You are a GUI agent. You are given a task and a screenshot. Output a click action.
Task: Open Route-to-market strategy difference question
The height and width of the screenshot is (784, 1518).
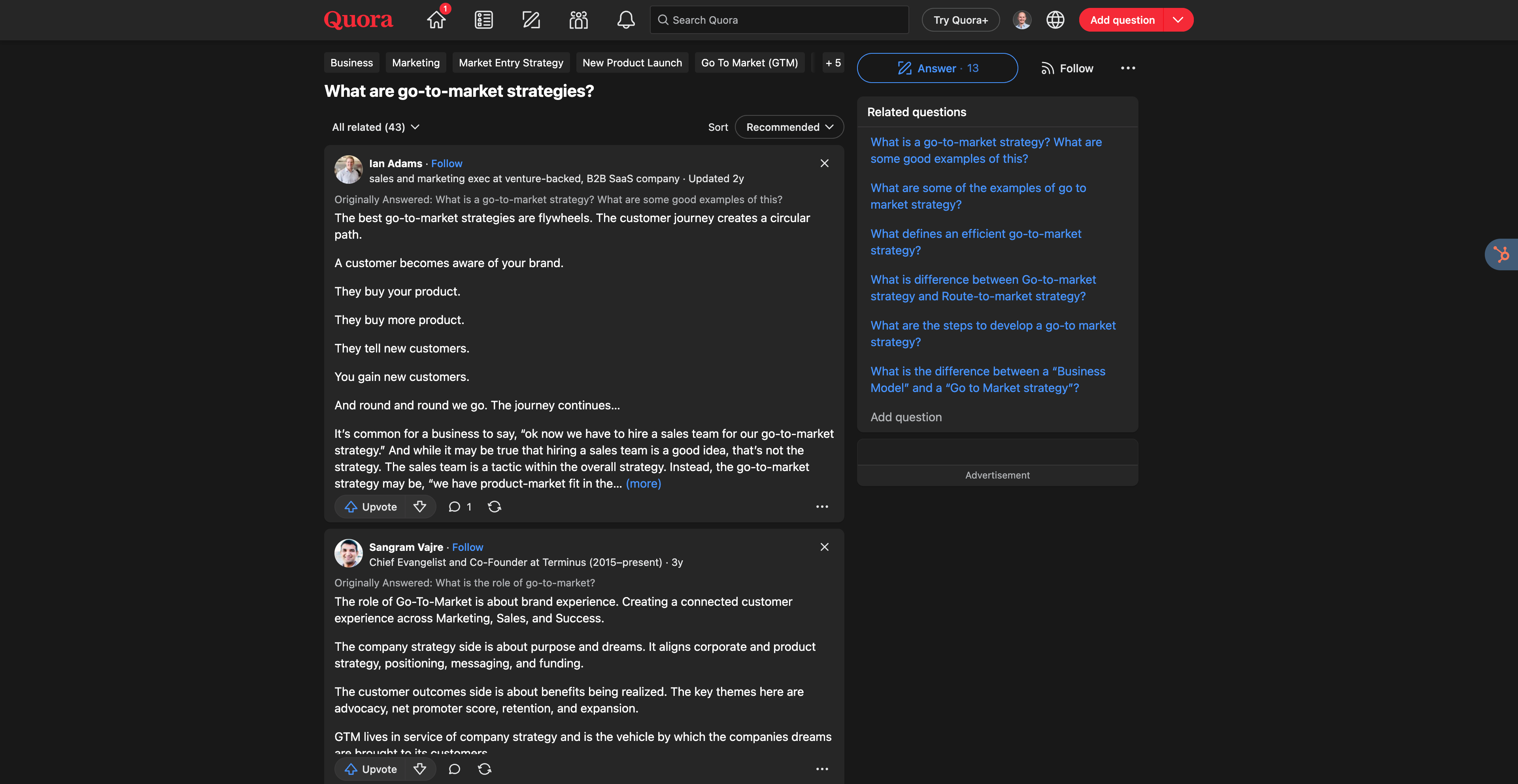pyautogui.click(x=983, y=288)
